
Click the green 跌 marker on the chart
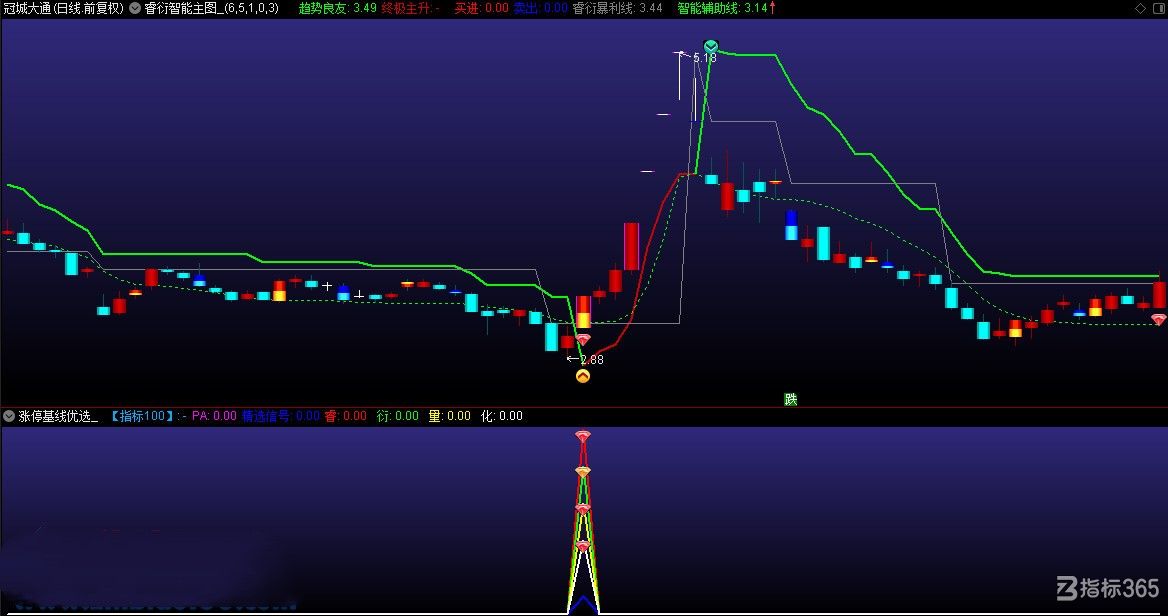click(791, 399)
